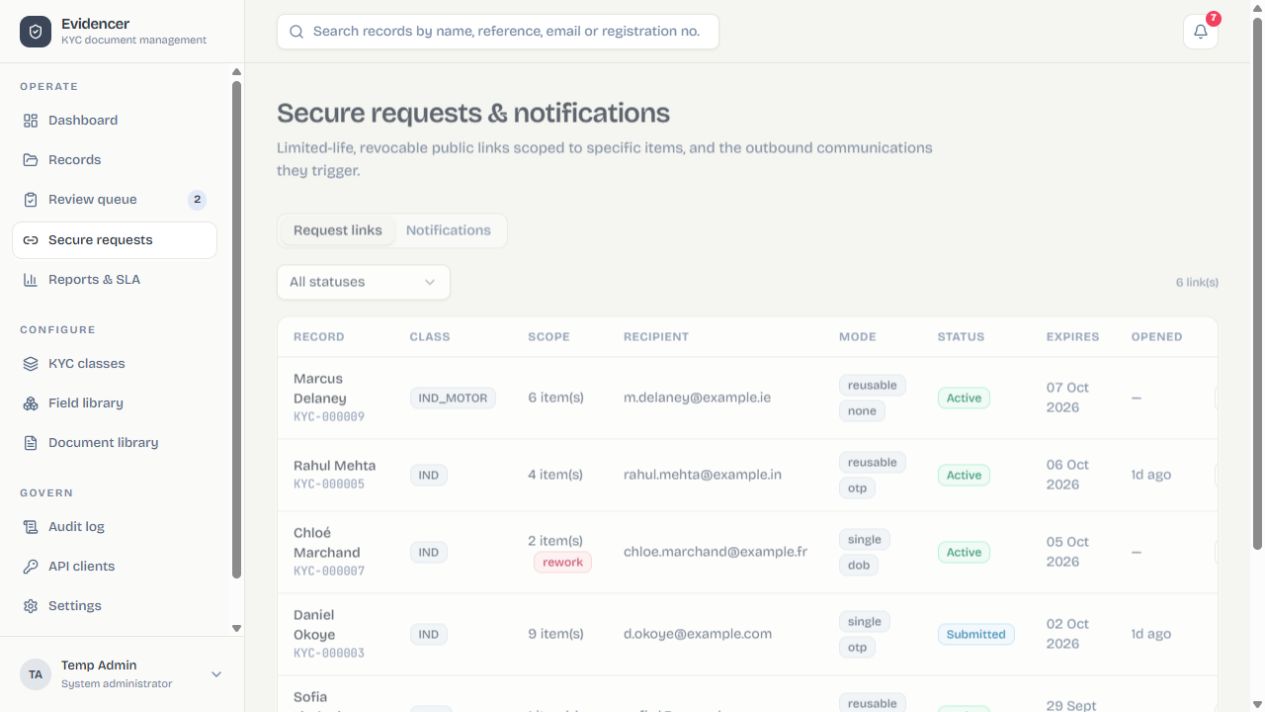Click the RECORD column header
The width and height of the screenshot is (1265, 712).
coord(319,337)
